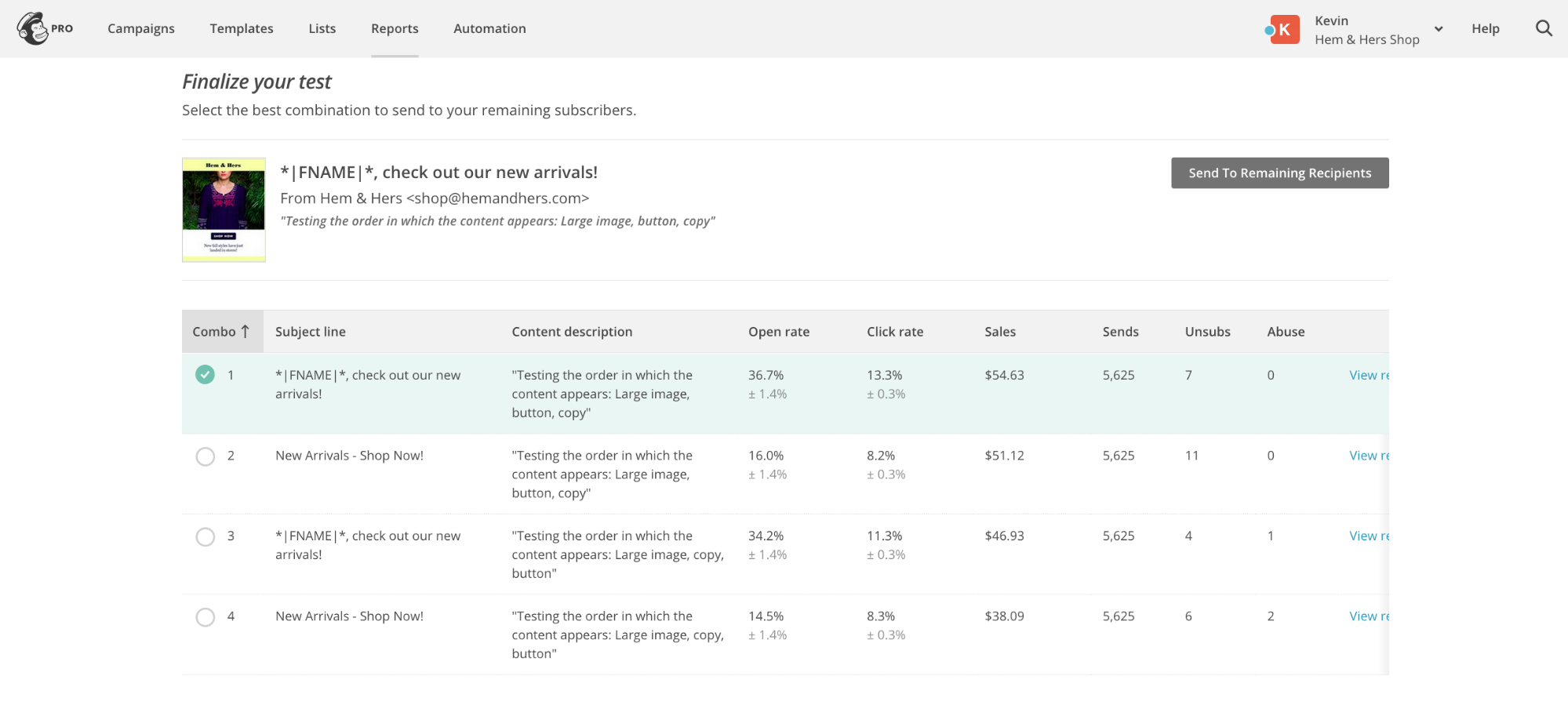The height and width of the screenshot is (705, 1568).
Task: Click the Finalize your test heading
Action: point(256,82)
